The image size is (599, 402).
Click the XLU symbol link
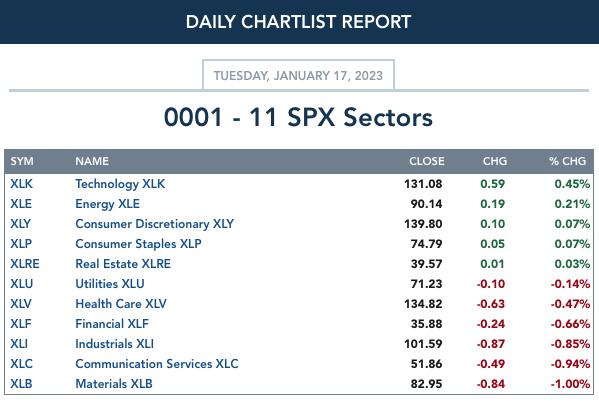22,284
